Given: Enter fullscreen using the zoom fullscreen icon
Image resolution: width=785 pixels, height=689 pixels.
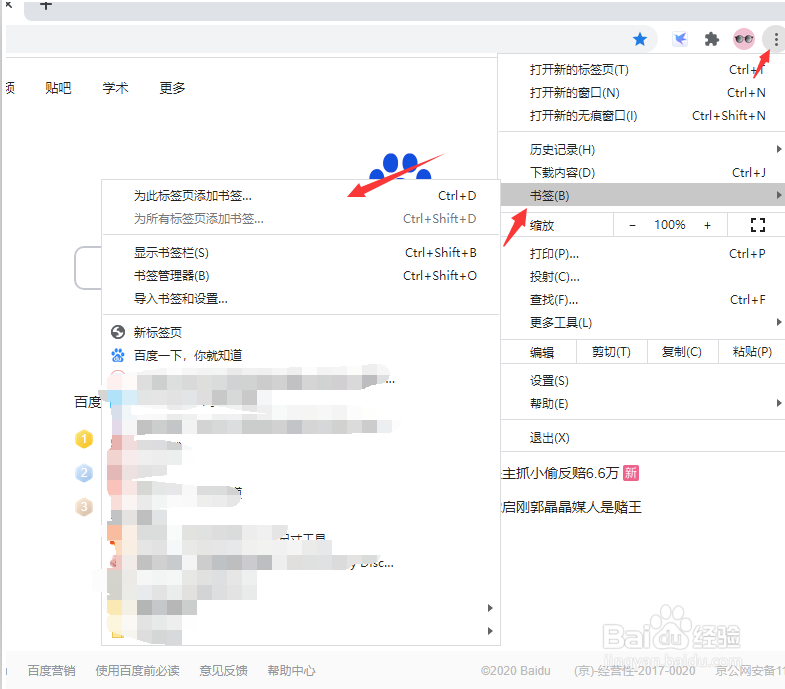Looking at the screenshot, I should click(757, 225).
